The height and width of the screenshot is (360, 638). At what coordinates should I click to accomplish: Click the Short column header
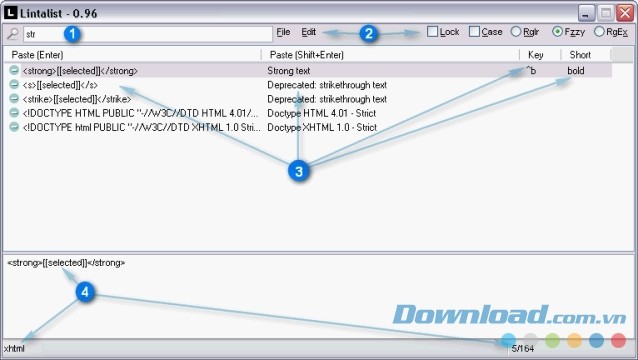click(x=586, y=55)
